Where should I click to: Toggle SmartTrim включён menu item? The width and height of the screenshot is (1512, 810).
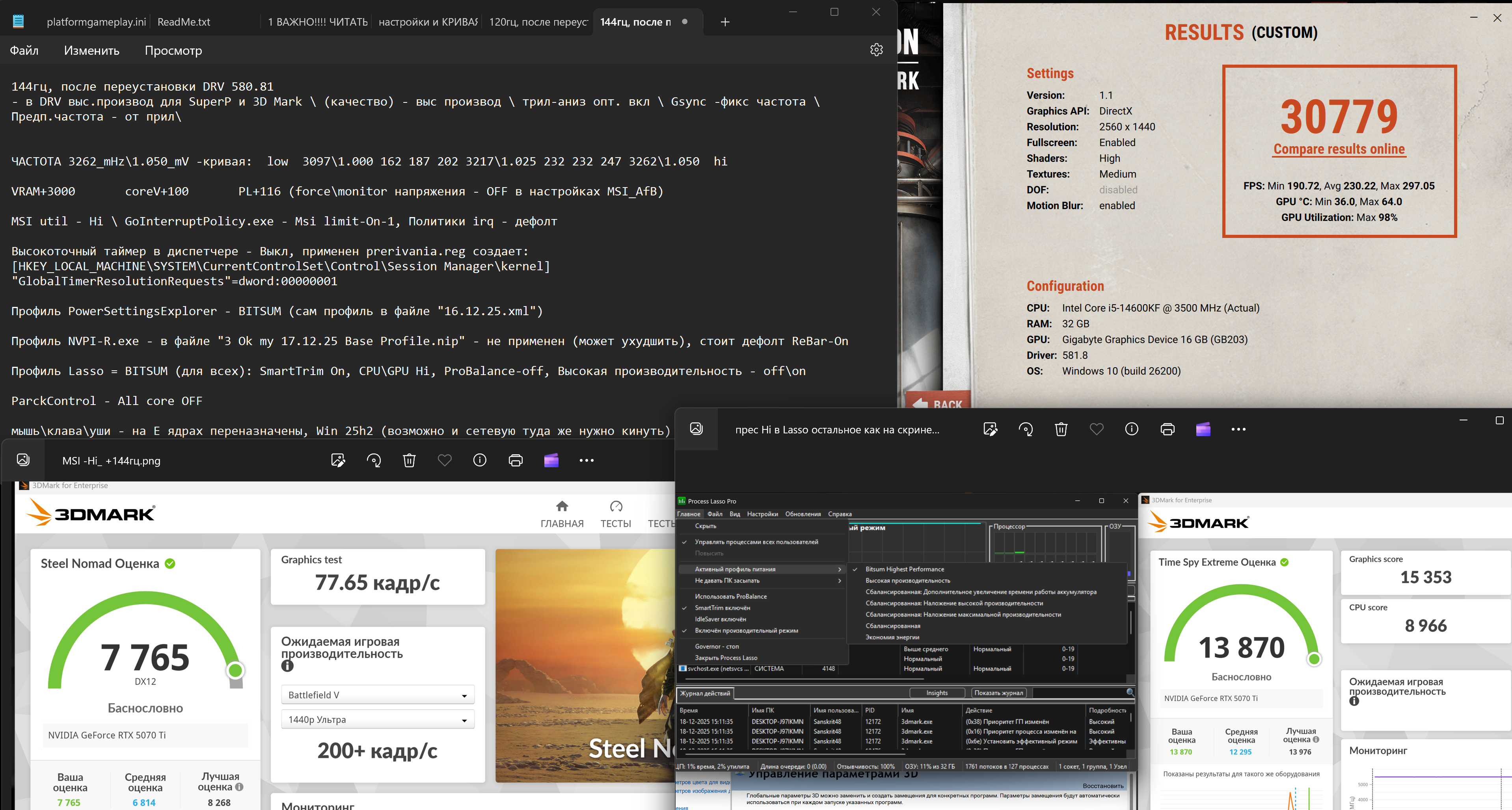722,607
